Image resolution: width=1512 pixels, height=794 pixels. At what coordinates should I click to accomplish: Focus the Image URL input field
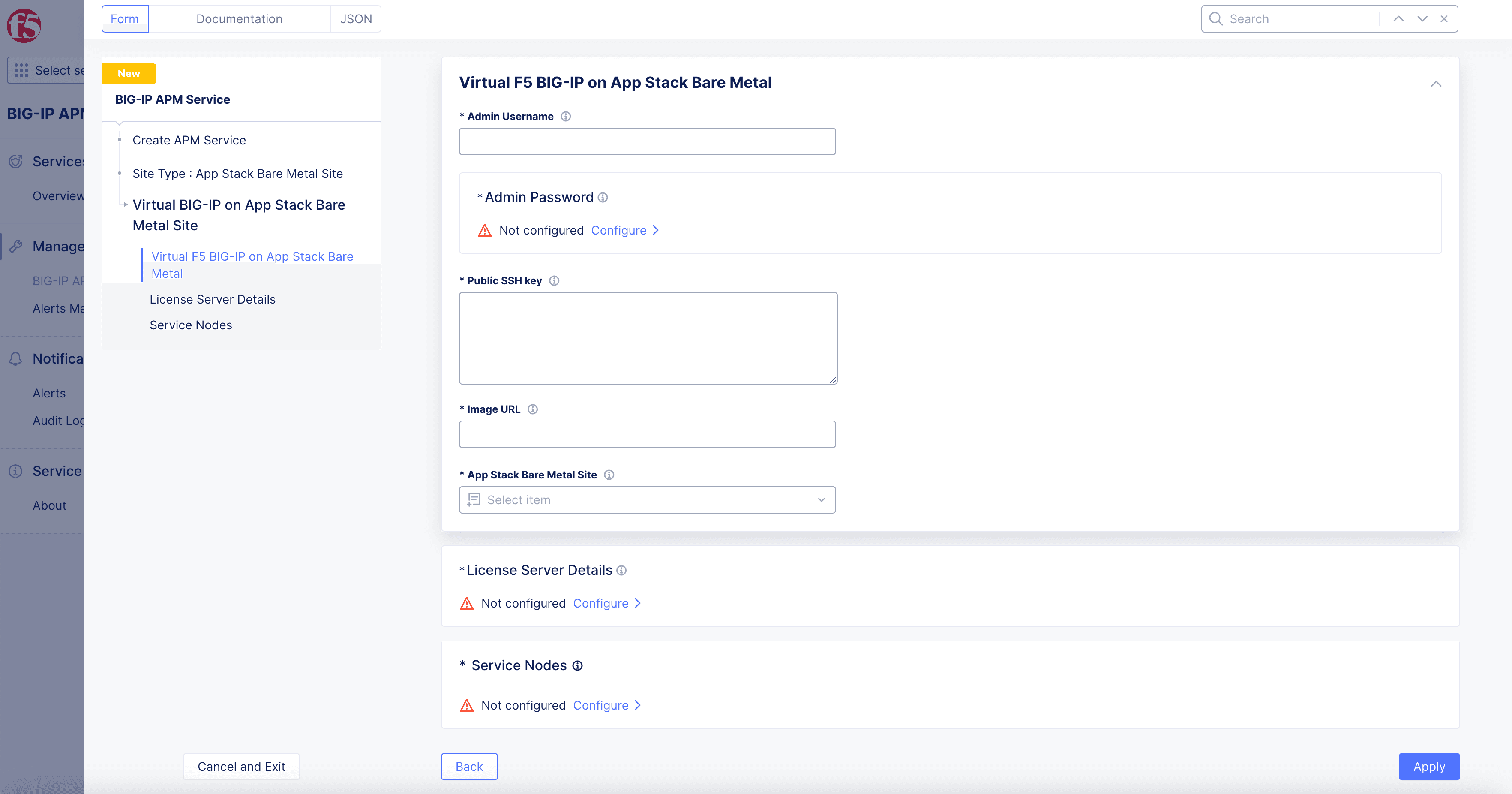click(647, 435)
